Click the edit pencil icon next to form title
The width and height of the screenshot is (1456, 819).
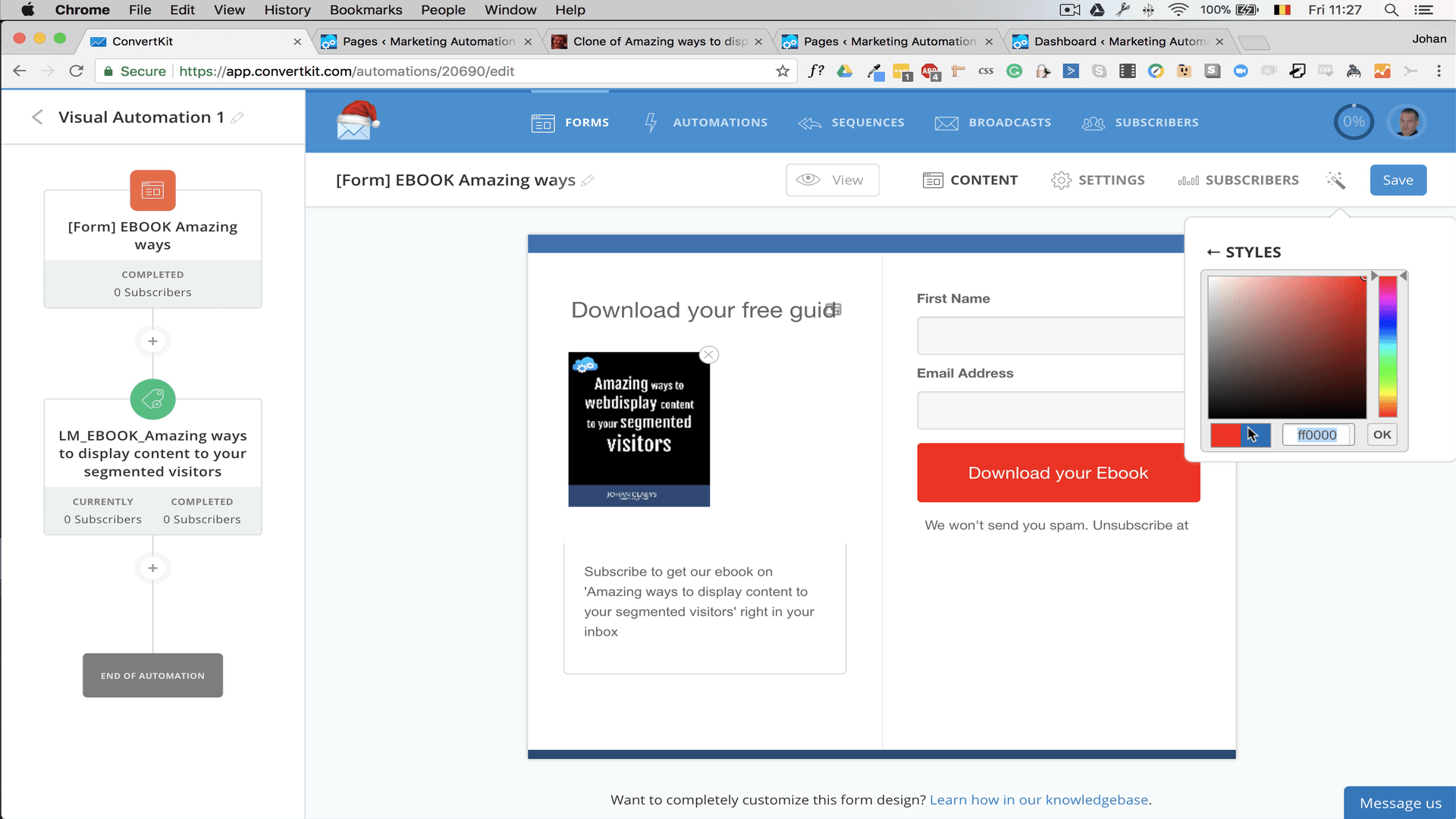pos(589,180)
